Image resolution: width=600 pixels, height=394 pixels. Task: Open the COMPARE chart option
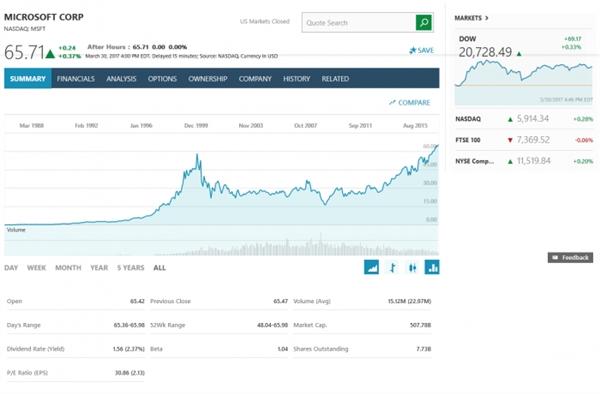(409, 103)
